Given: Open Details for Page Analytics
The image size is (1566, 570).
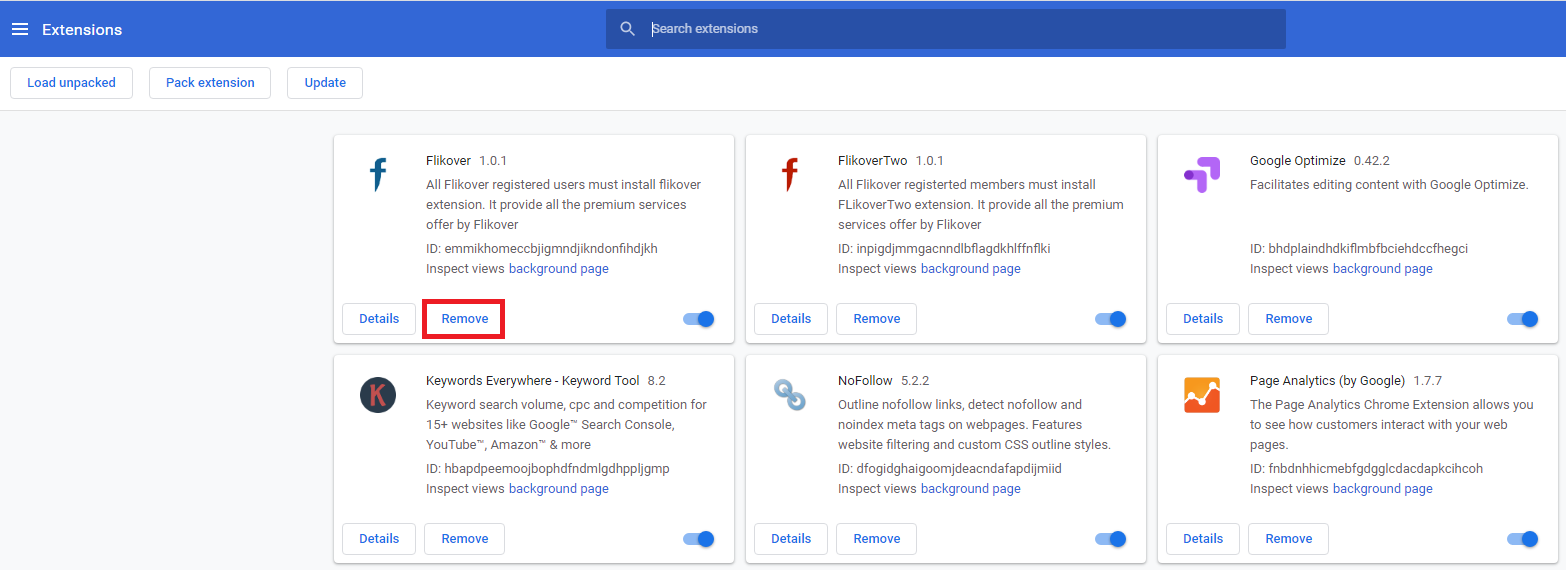Looking at the screenshot, I should (1203, 539).
